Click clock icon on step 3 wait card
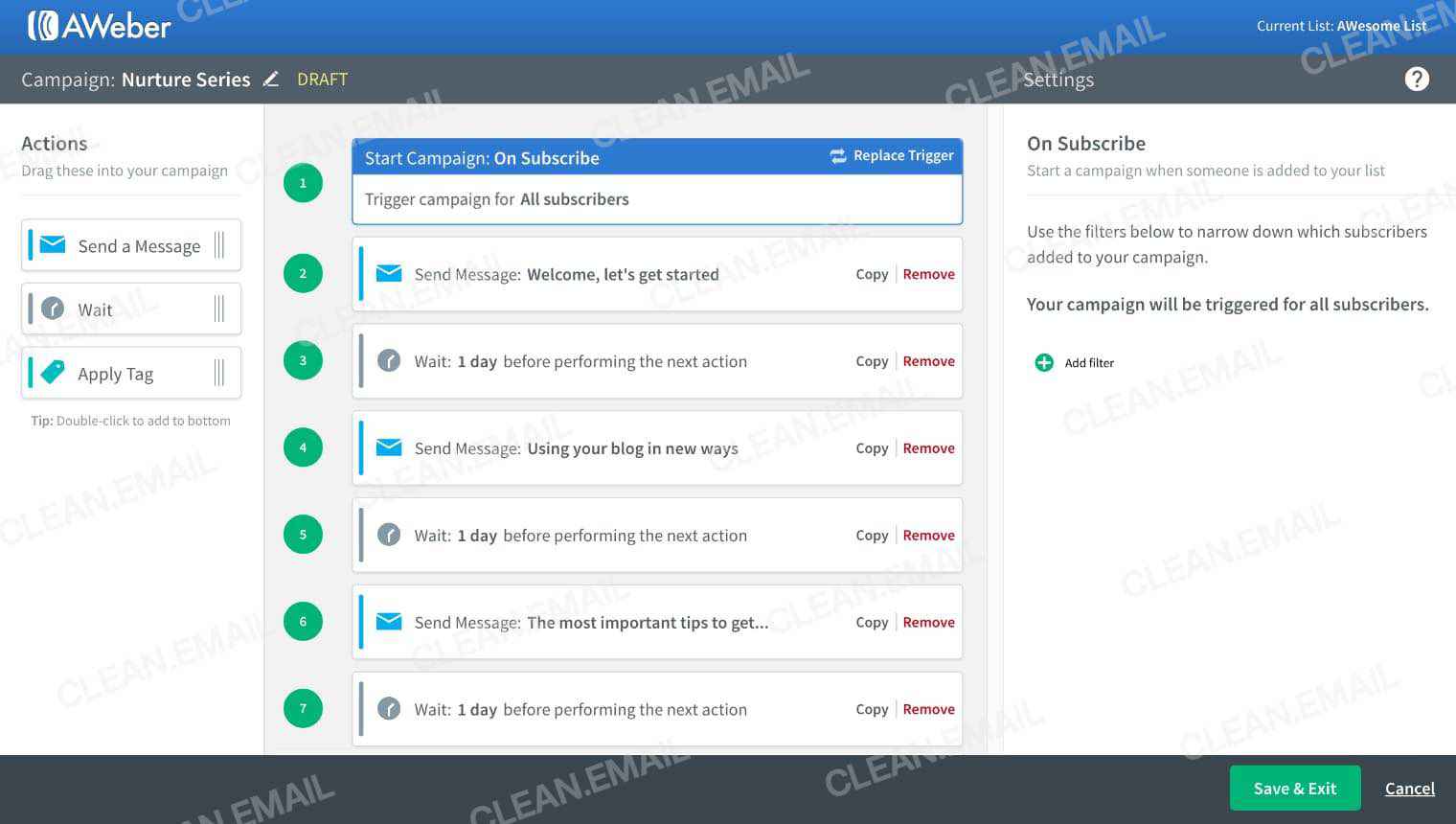 pos(388,360)
